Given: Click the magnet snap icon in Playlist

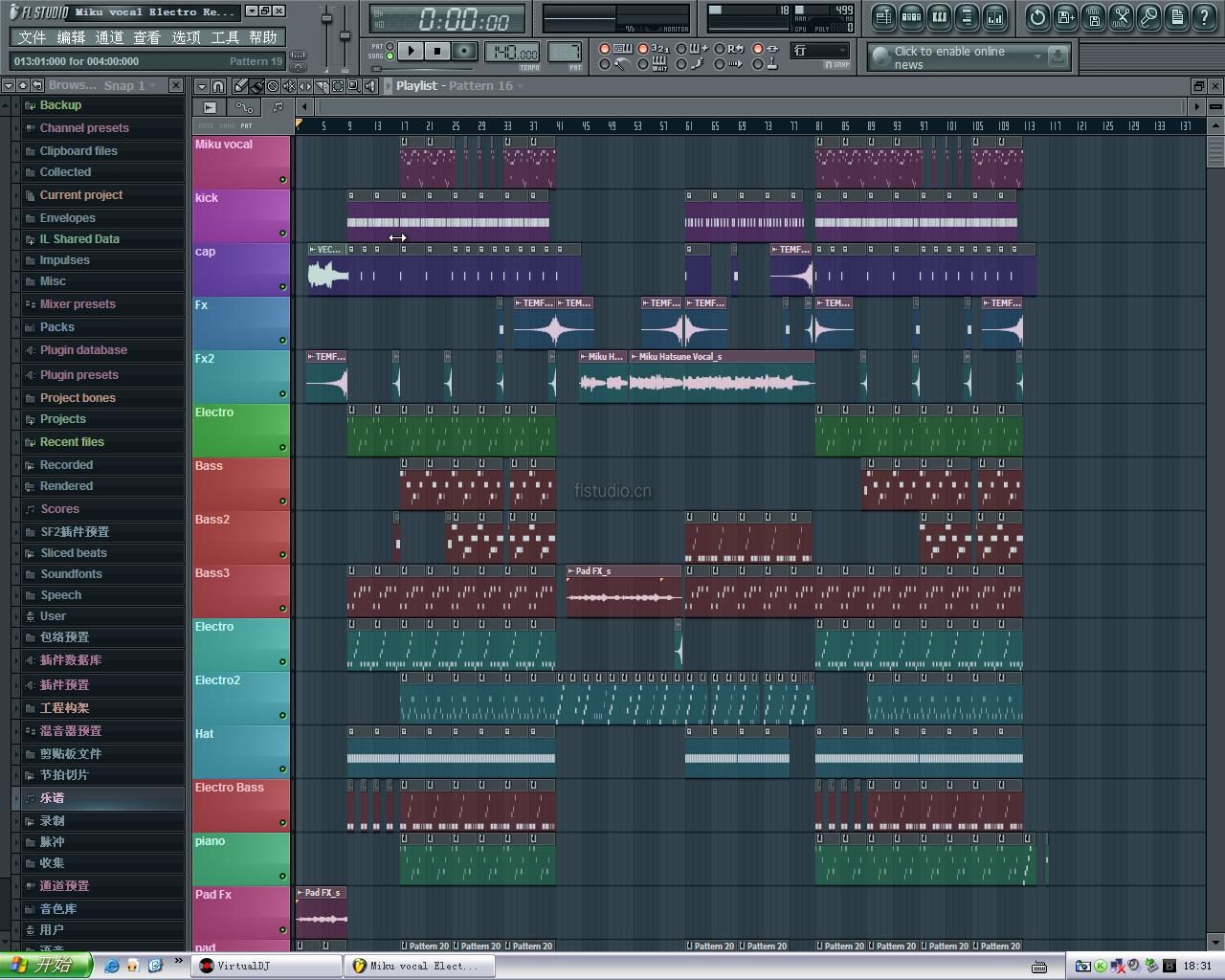Looking at the screenshot, I should 218,86.
